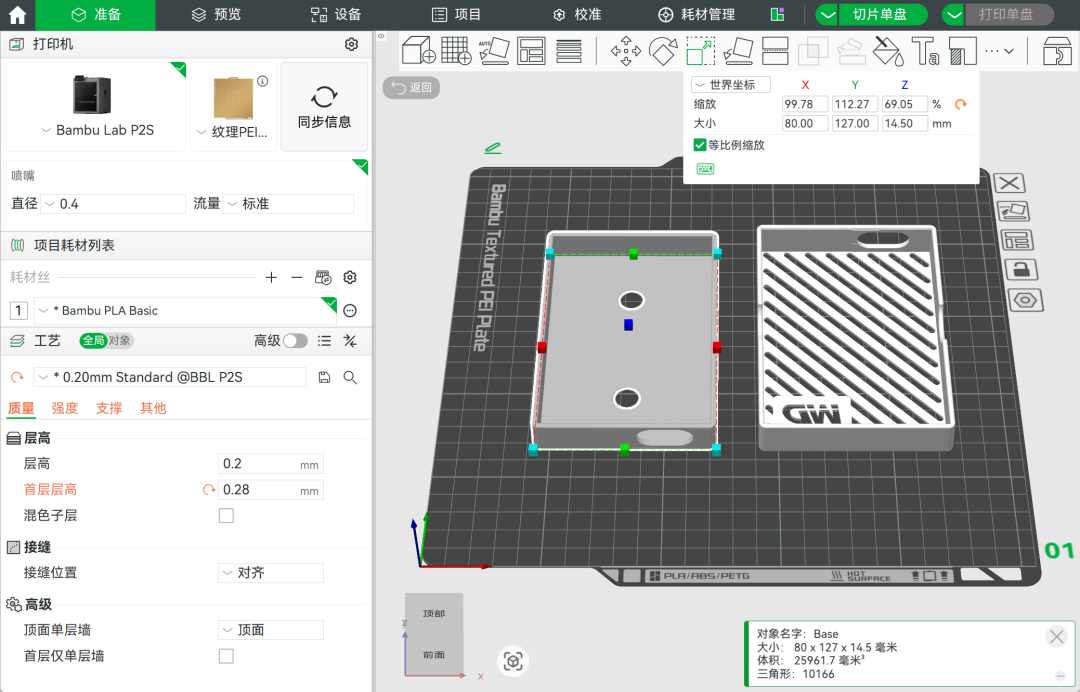Lock the plate icon
The image size is (1080, 692).
click(x=1021, y=269)
